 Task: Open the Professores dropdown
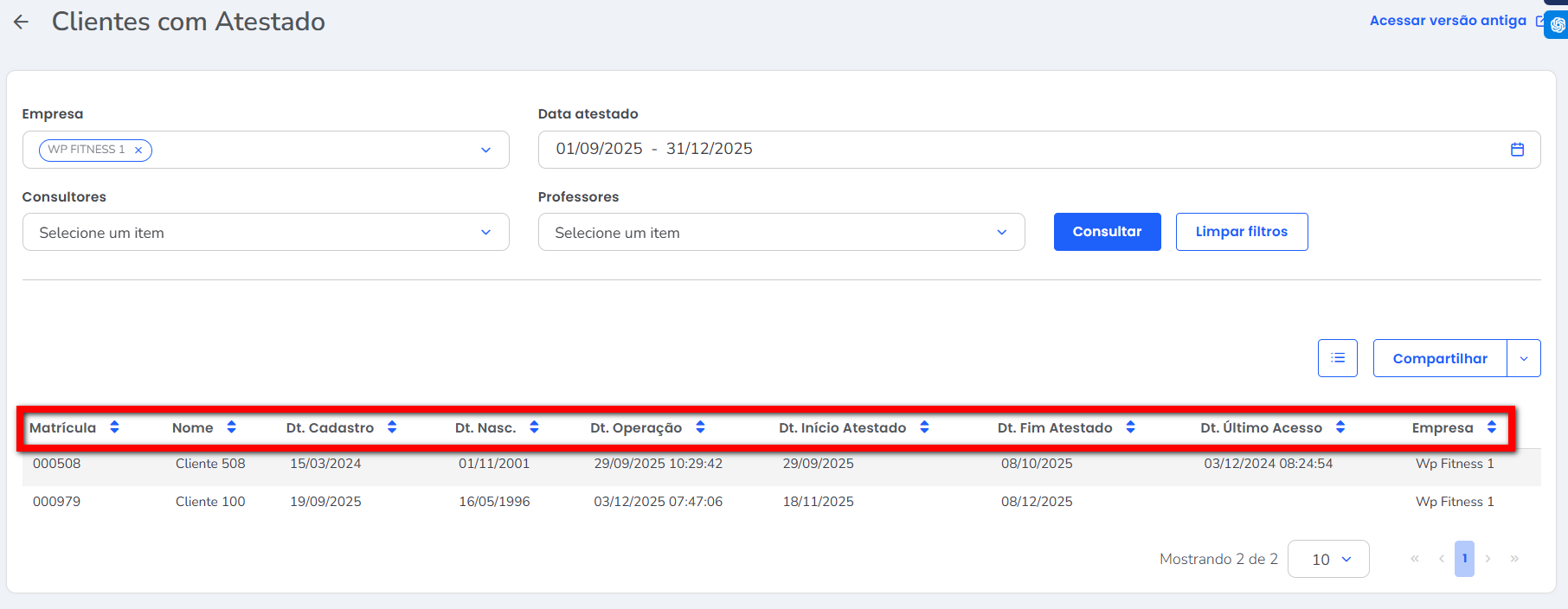click(x=1001, y=233)
